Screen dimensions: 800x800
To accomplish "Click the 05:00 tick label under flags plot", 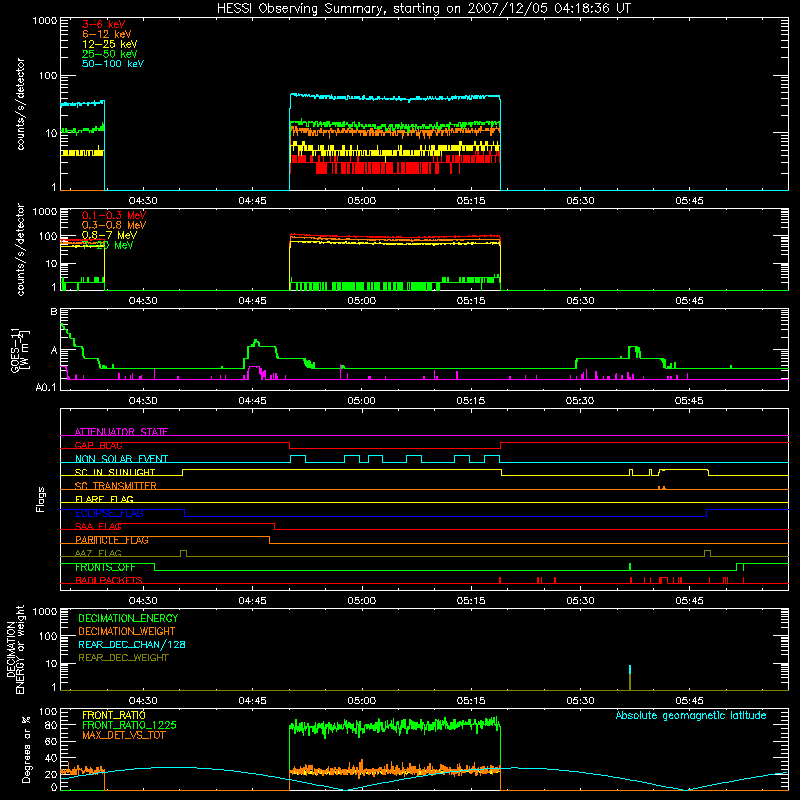I will pyautogui.click(x=362, y=601).
